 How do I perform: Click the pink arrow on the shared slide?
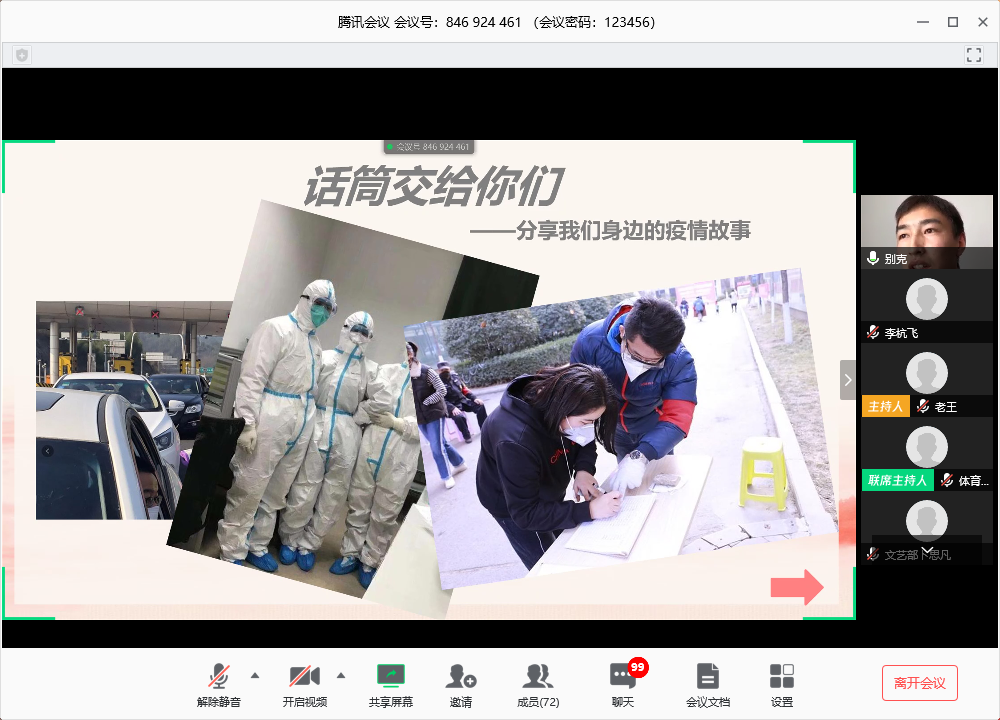point(796,588)
